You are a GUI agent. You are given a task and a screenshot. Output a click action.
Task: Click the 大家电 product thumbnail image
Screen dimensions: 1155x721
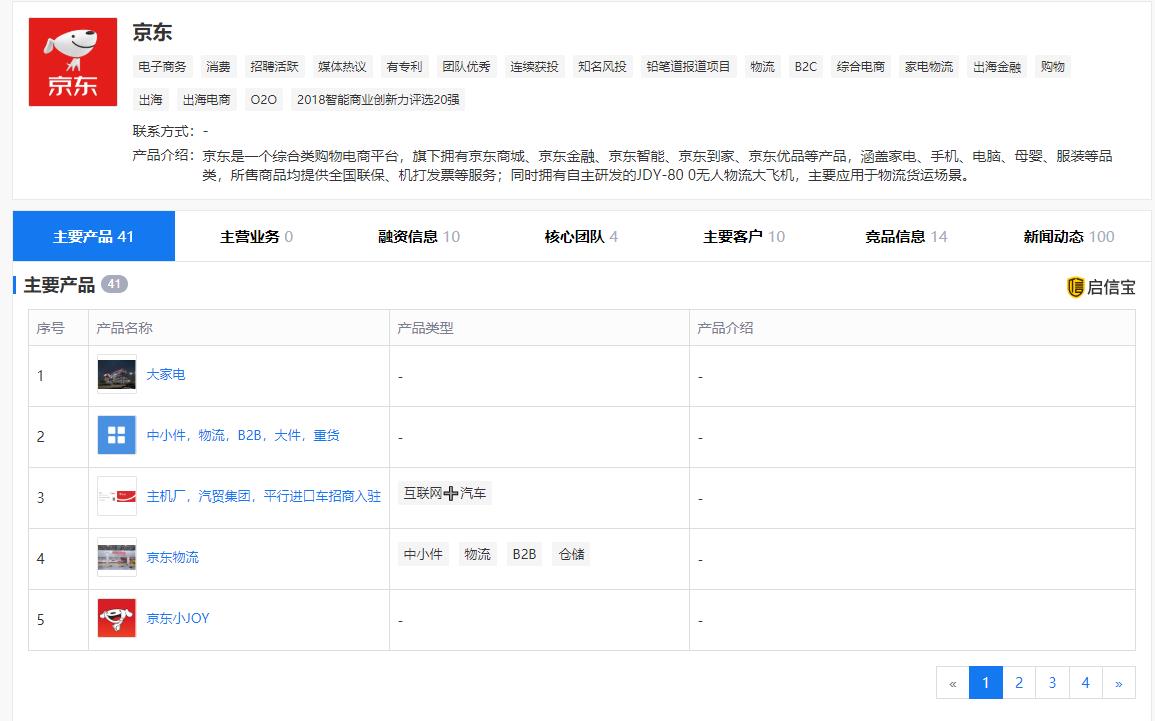tap(116, 372)
